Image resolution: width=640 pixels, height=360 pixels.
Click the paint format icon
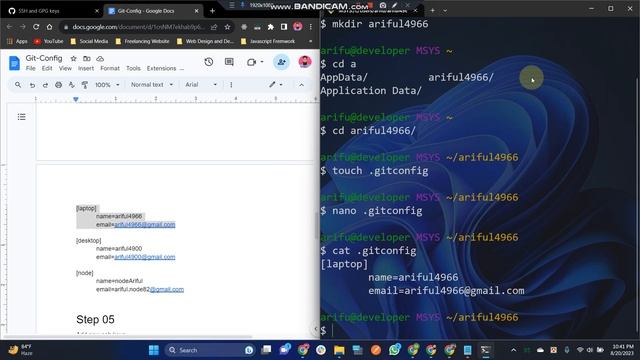tap(85, 84)
